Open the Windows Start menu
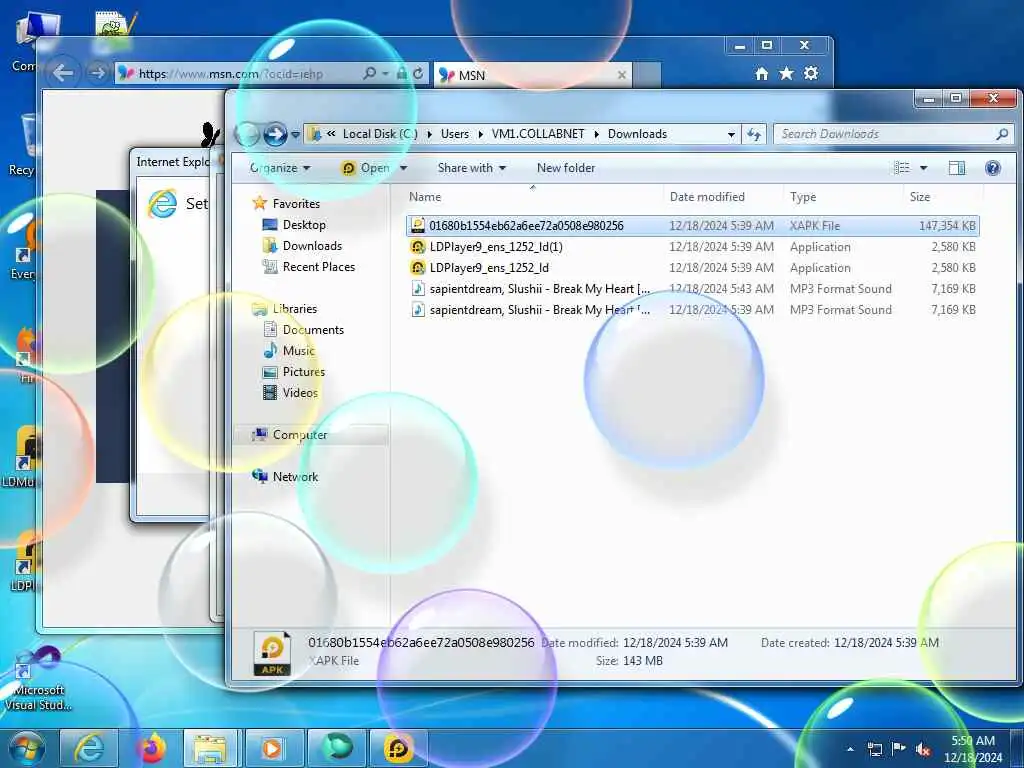 pyautogui.click(x=27, y=748)
